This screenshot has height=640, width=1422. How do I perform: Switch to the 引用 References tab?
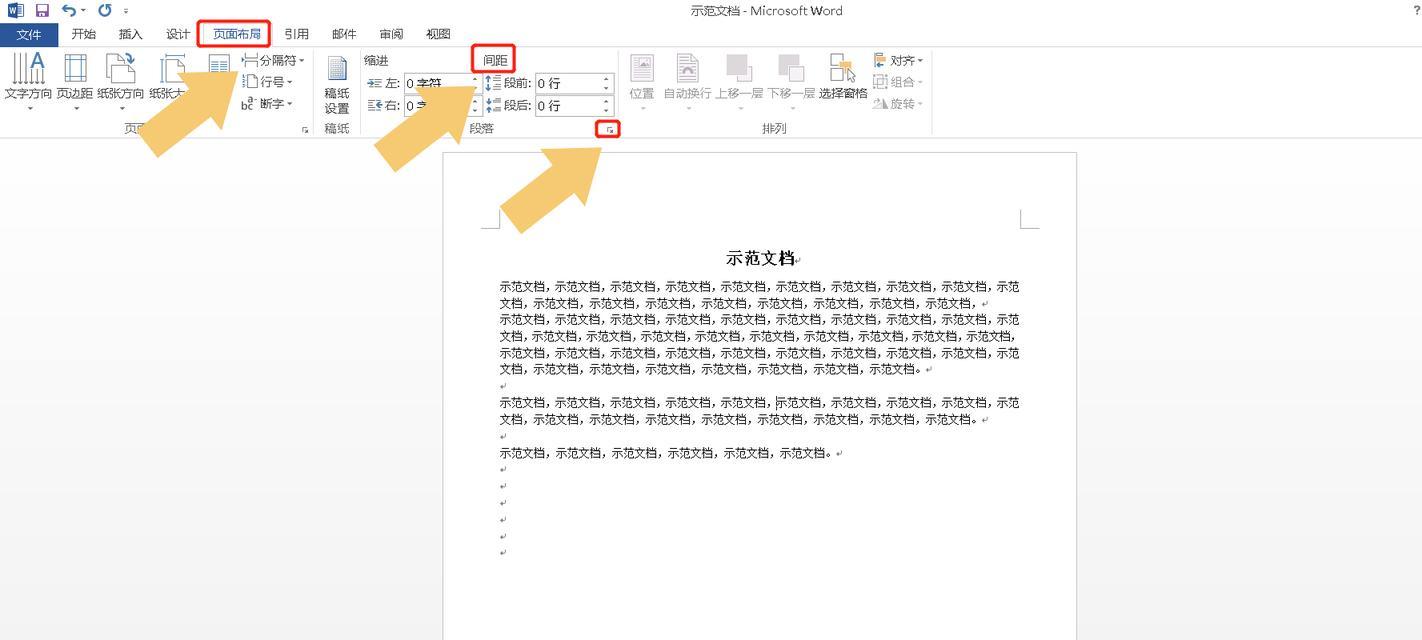[x=296, y=34]
